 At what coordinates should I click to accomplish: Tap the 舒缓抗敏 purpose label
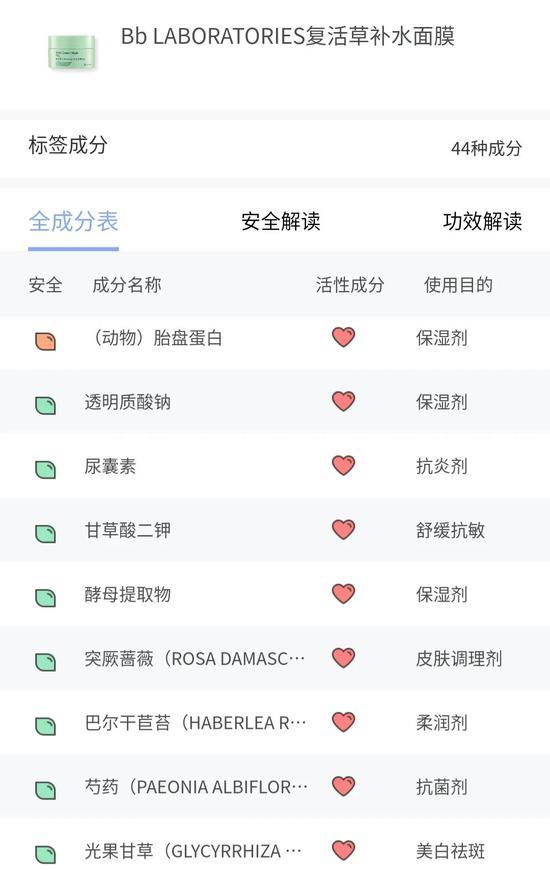click(x=450, y=530)
